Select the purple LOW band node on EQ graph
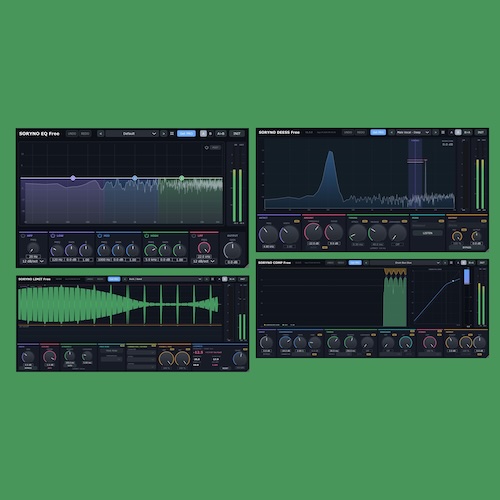 coord(73,178)
